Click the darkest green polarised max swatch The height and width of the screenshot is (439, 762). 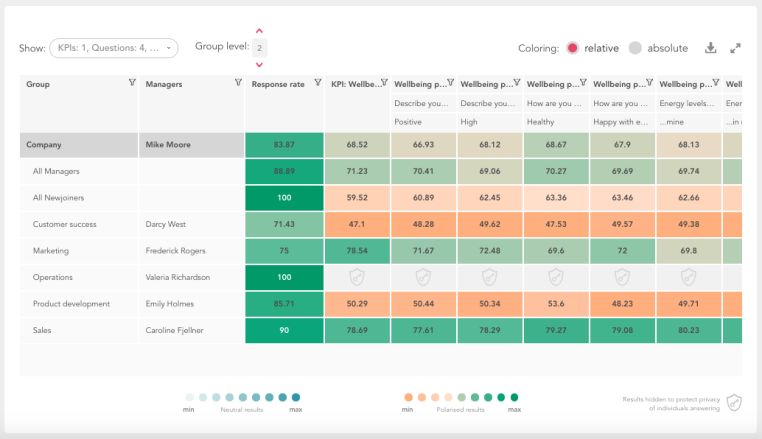[x=514, y=397]
